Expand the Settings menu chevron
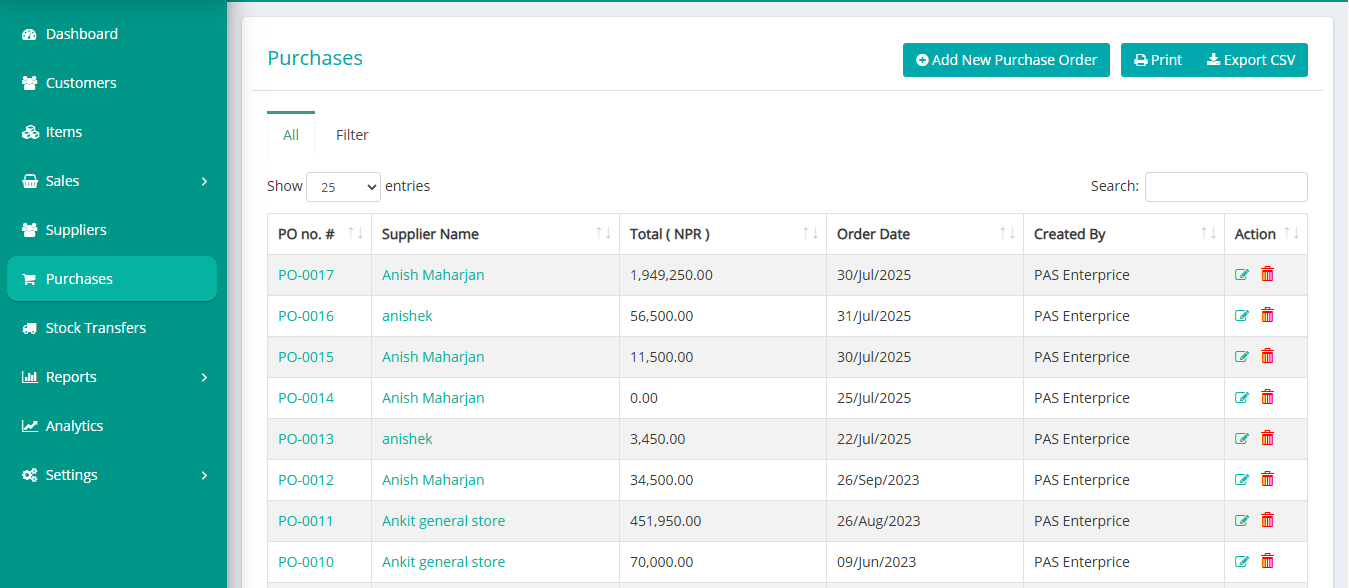The height and width of the screenshot is (588, 1349). click(204, 475)
